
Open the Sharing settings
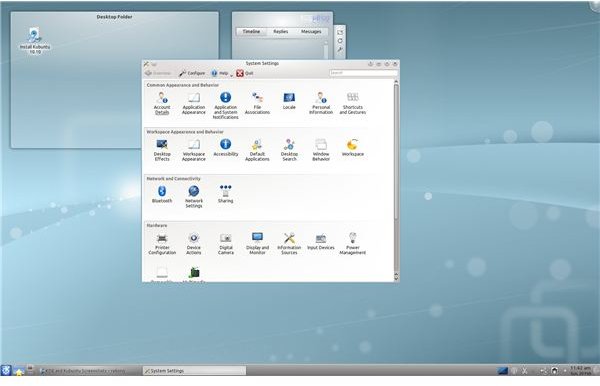(x=225, y=194)
